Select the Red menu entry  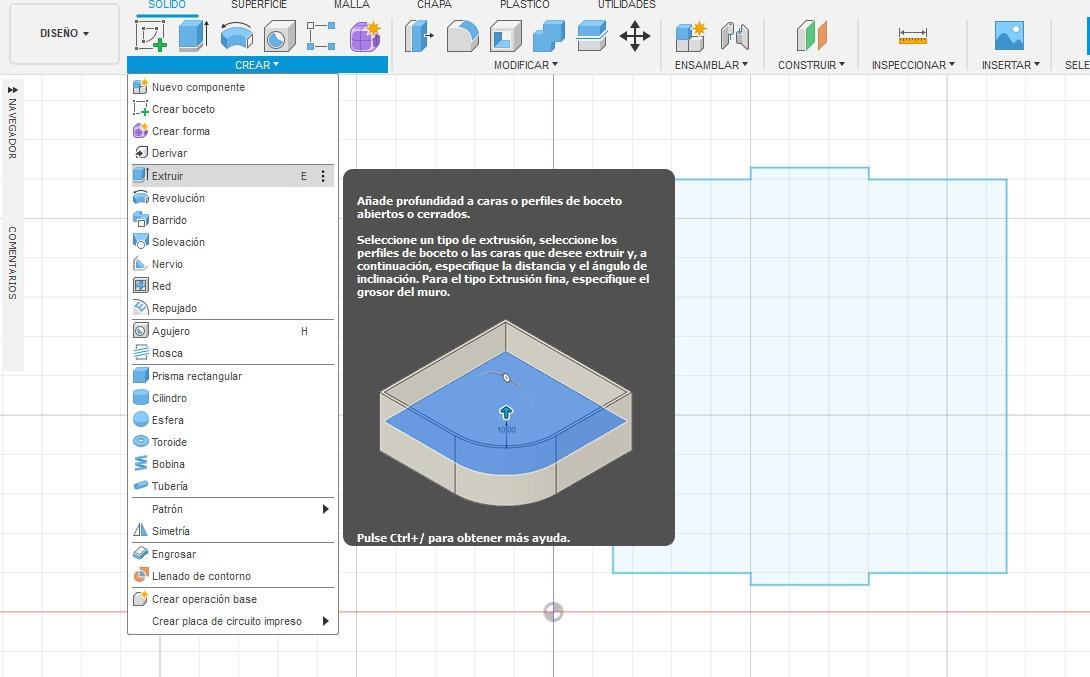pos(233,286)
